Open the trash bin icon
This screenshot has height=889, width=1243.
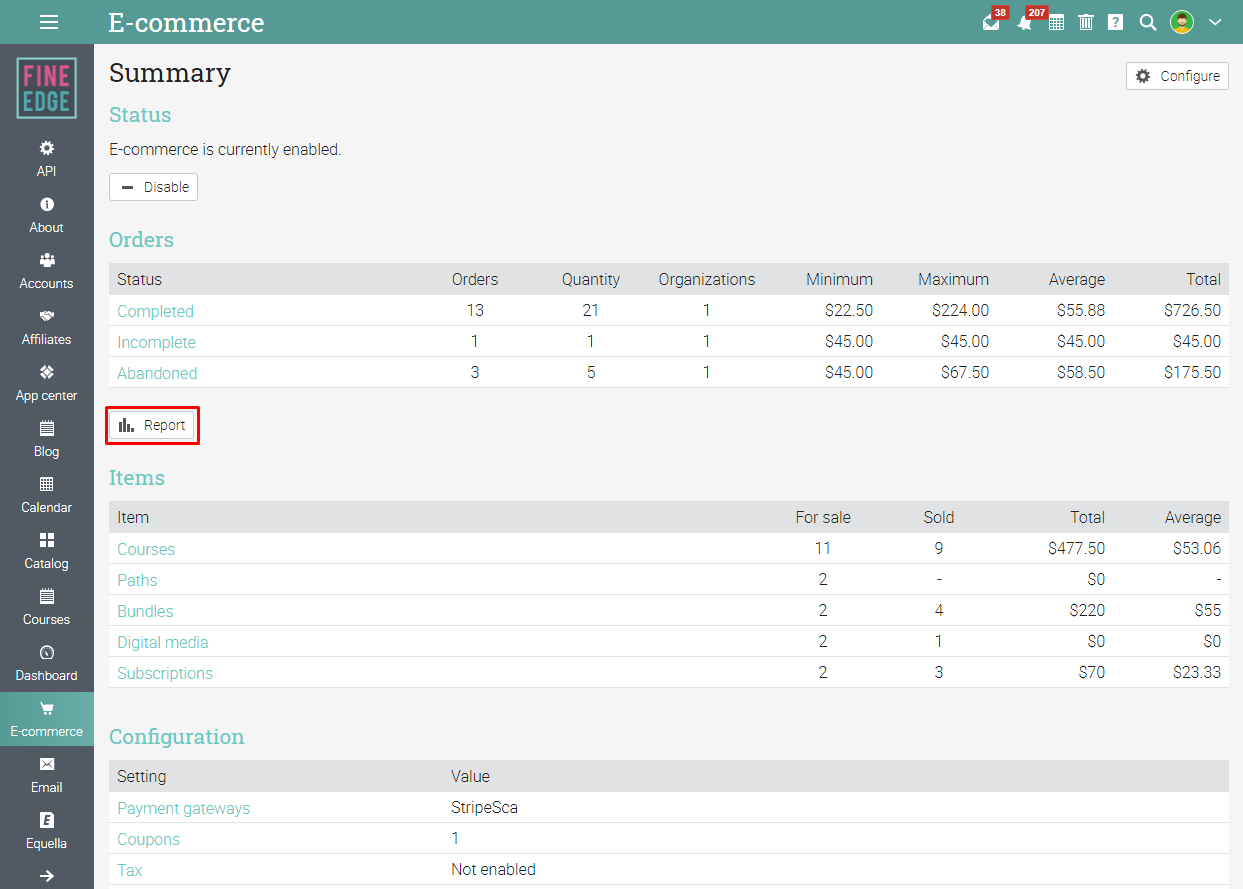1086,22
